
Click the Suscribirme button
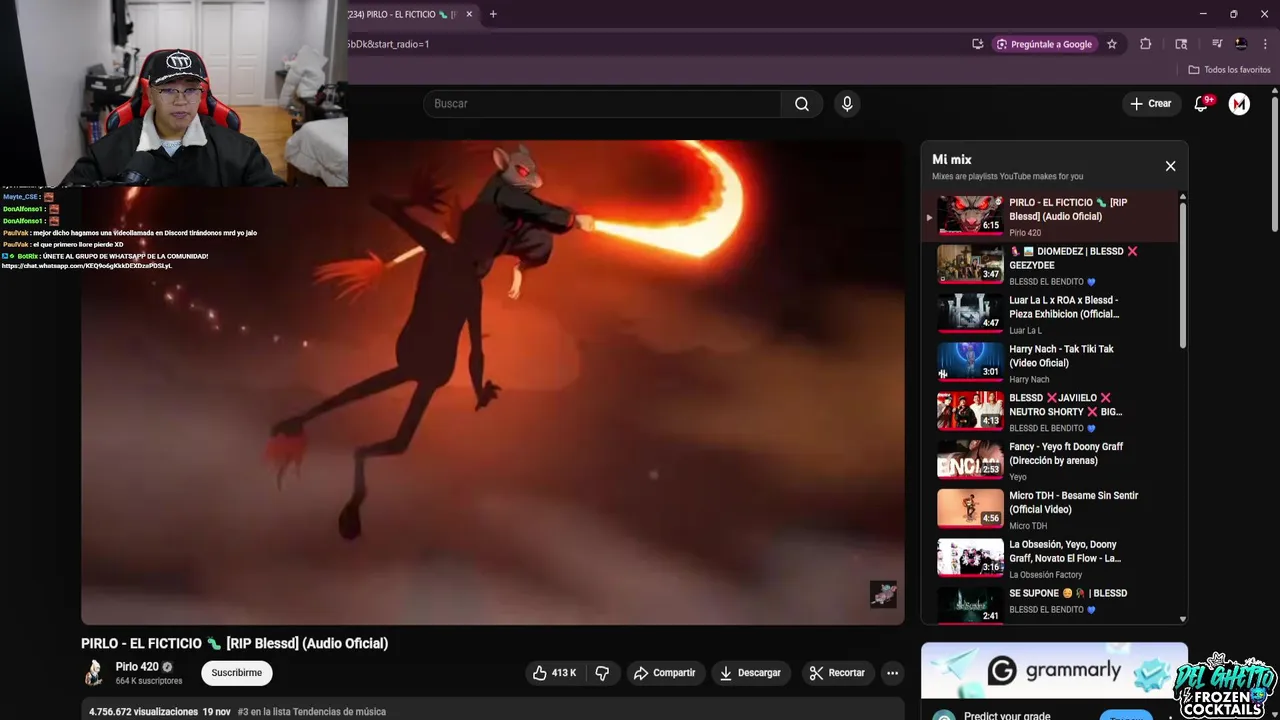237,673
